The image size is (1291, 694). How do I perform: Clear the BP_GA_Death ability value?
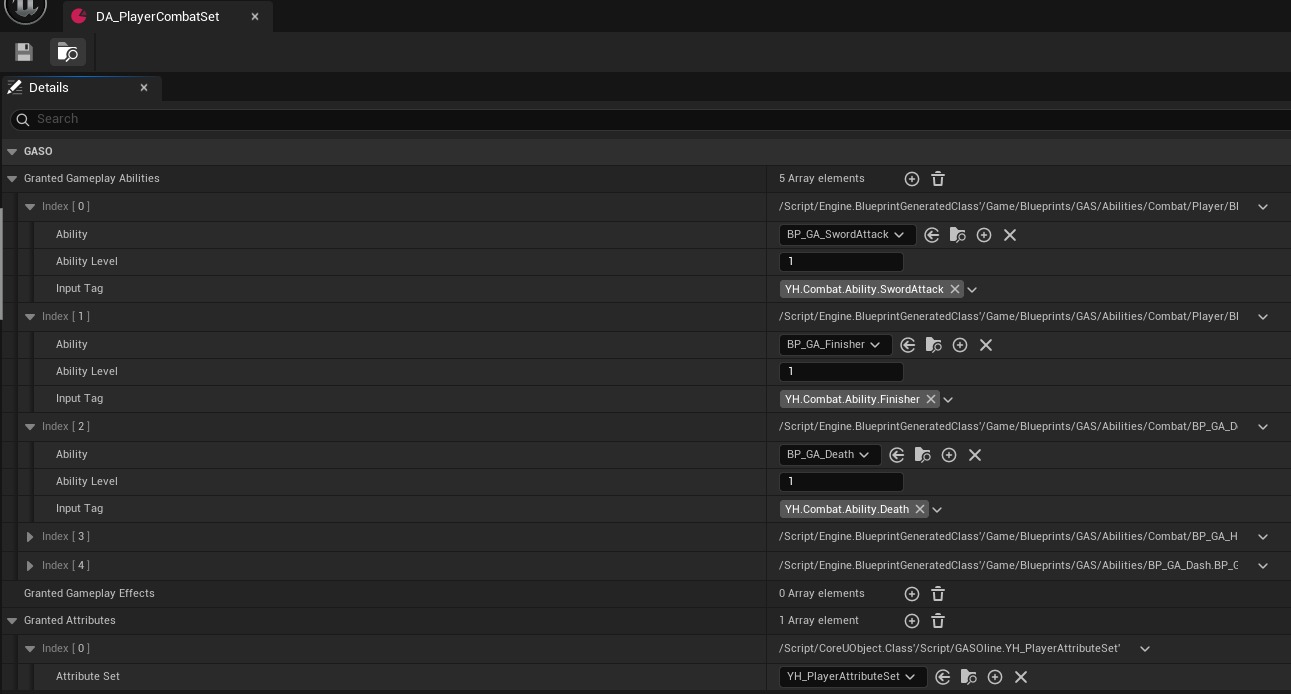coord(975,455)
